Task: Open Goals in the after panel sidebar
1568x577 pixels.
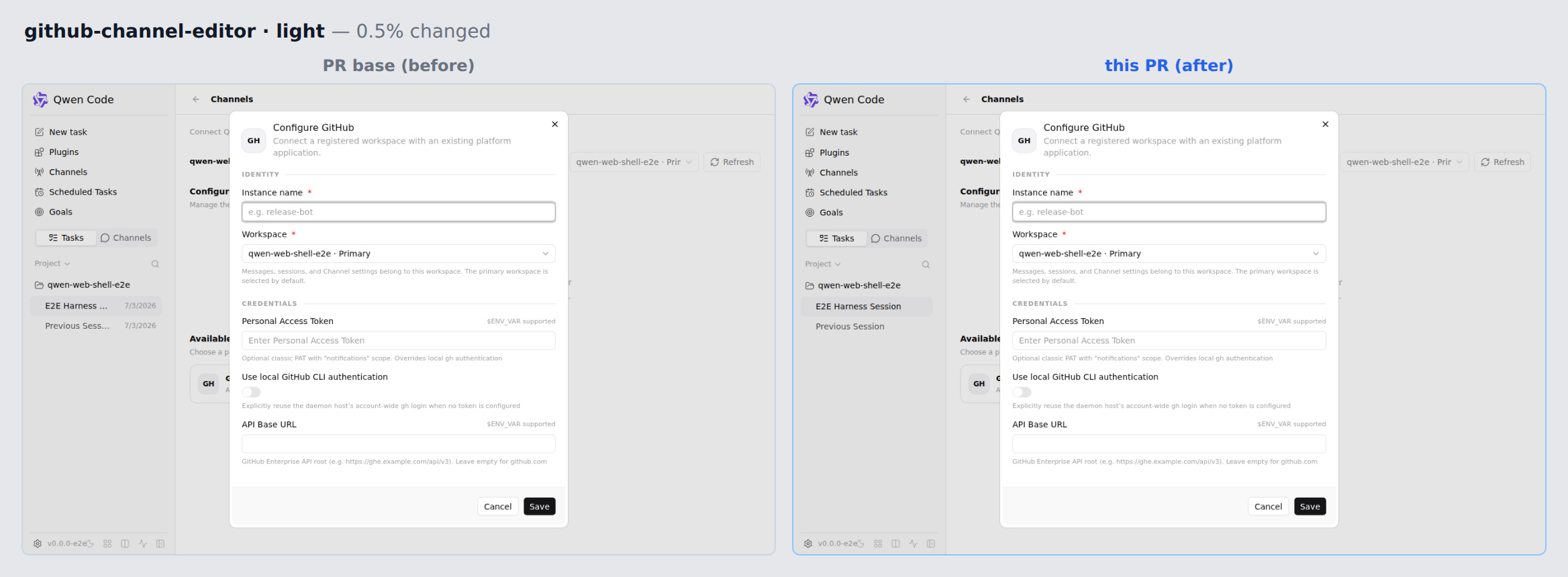Action: coord(869,213)
